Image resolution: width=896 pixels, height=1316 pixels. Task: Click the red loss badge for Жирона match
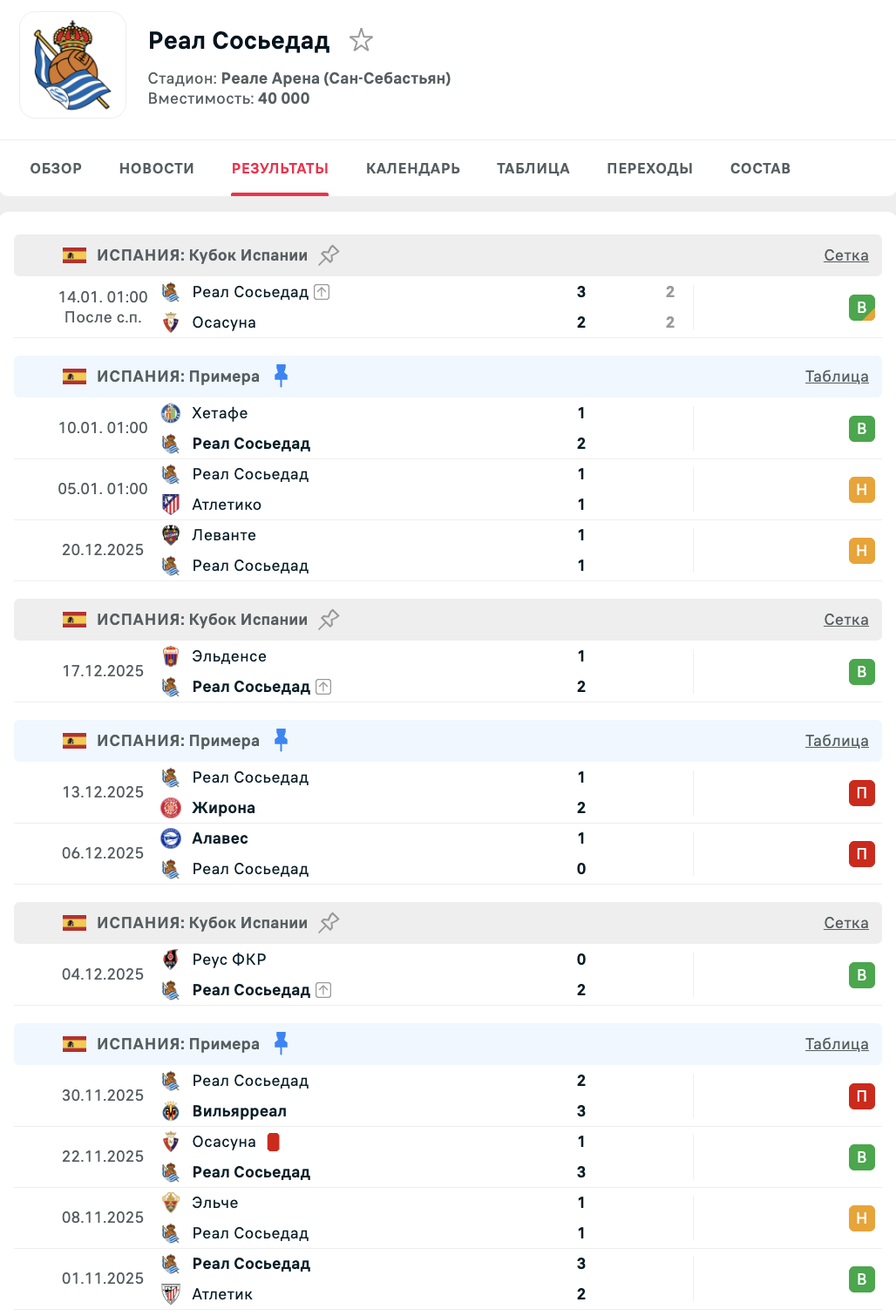(x=861, y=793)
